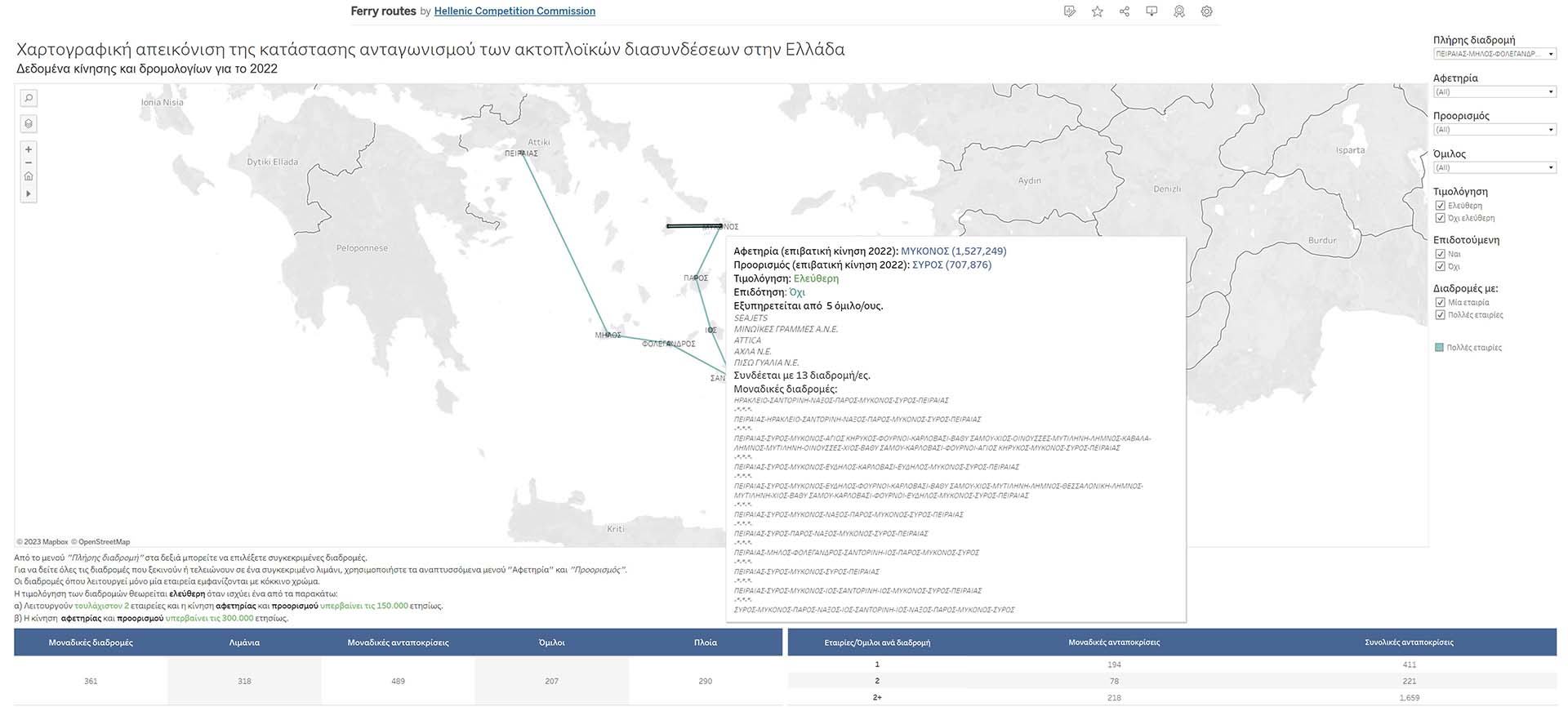
Task: Open the Πλήρης διαδρομή dropdown
Action: tap(1494, 54)
